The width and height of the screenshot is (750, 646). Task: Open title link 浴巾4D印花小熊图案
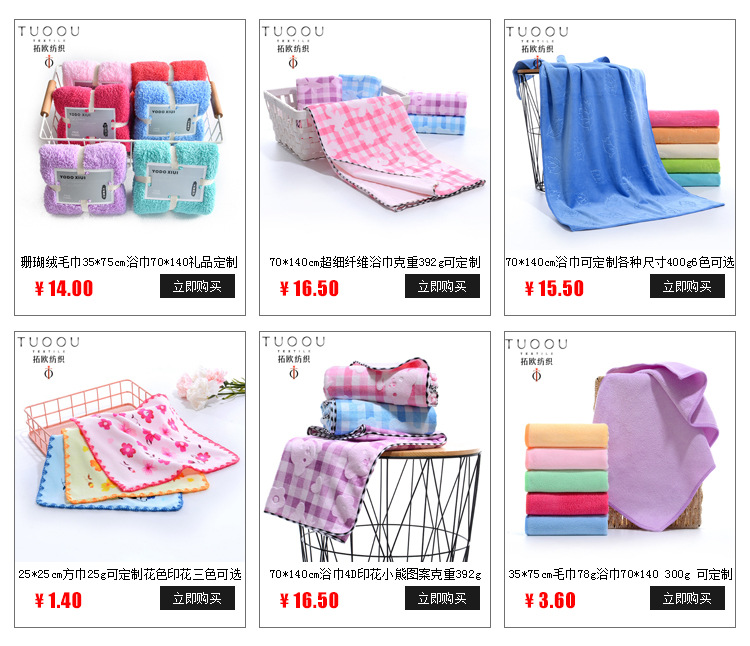pos(375,574)
